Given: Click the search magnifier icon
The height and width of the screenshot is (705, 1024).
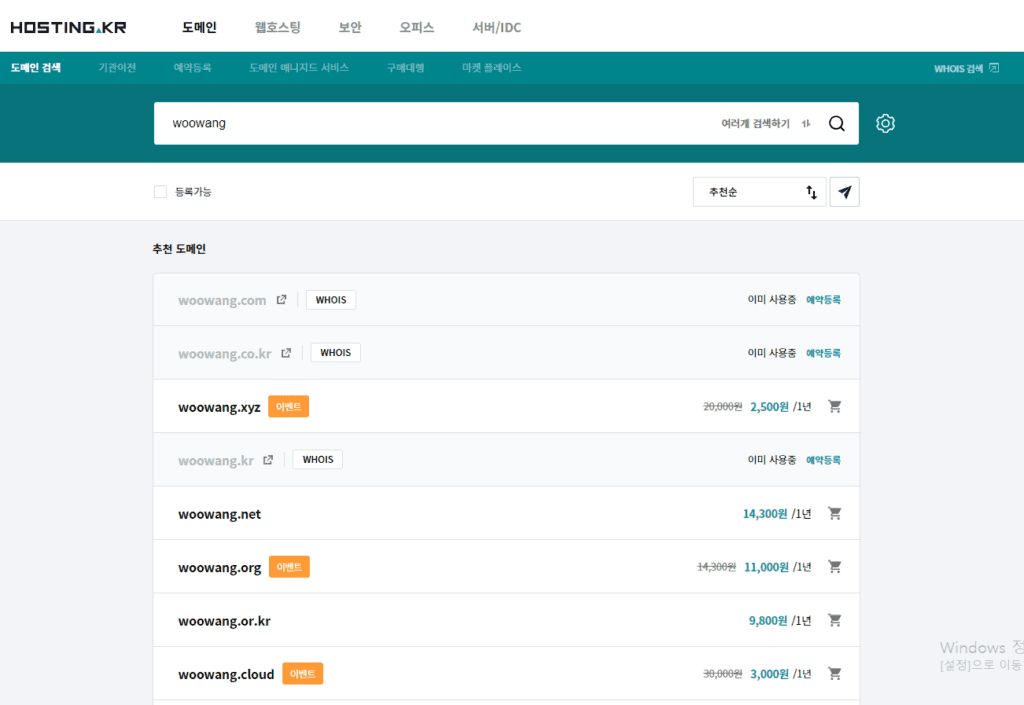Looking at the screenshot, I should (837, 124).
